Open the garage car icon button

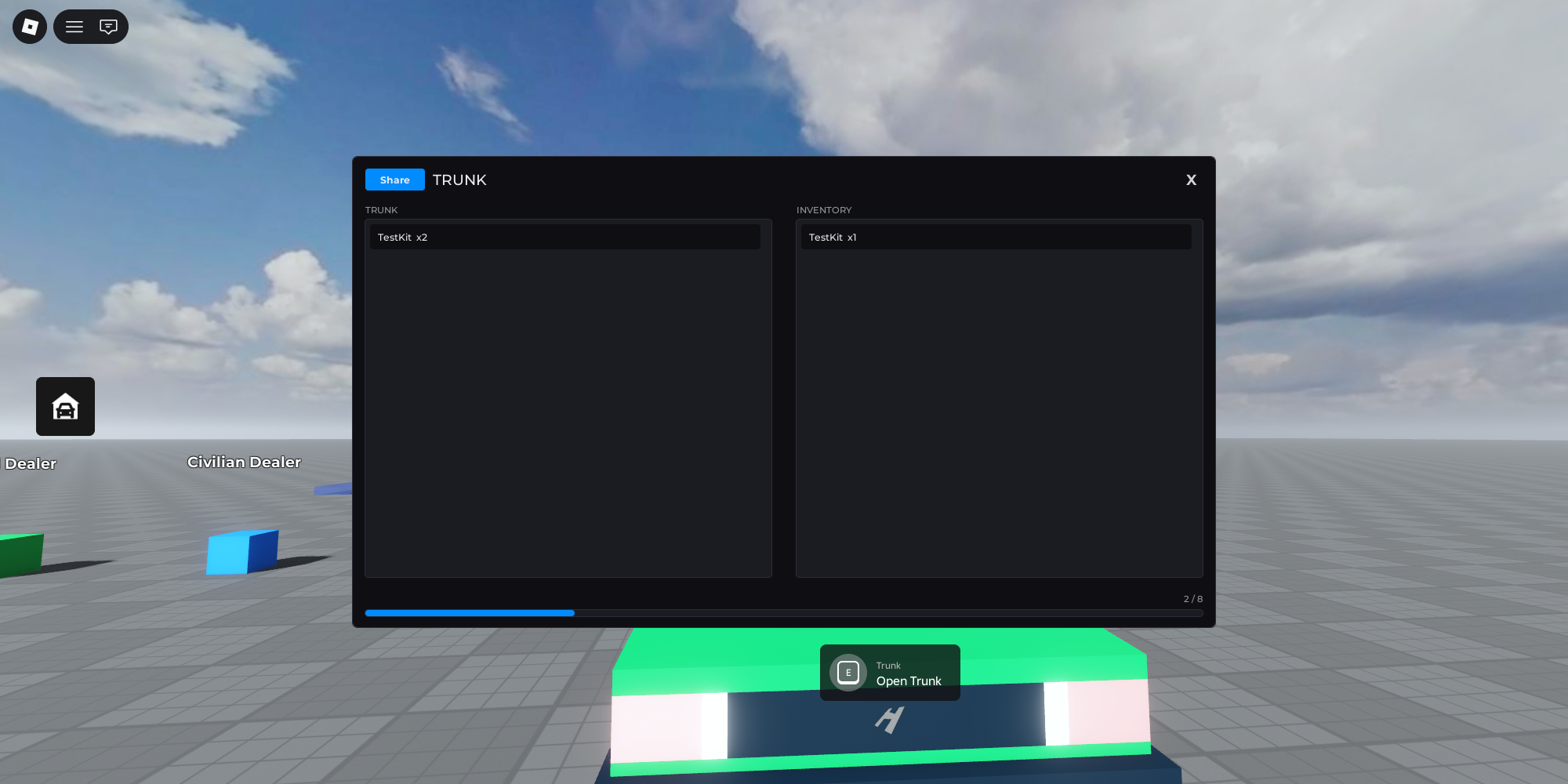point(65,406)
